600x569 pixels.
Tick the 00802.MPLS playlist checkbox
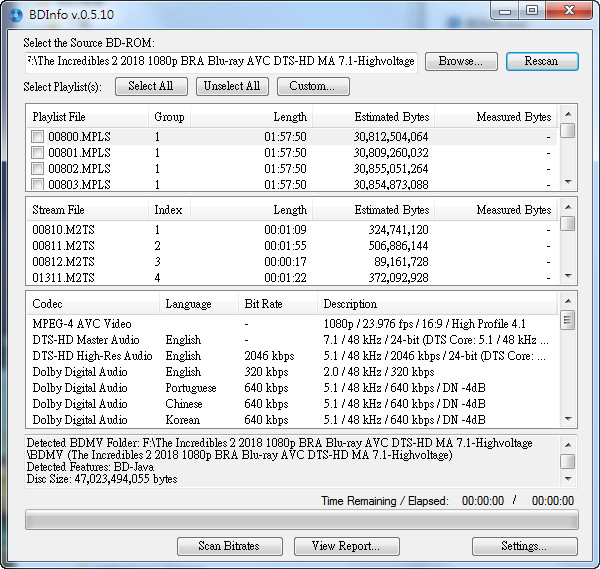point(38,168)
